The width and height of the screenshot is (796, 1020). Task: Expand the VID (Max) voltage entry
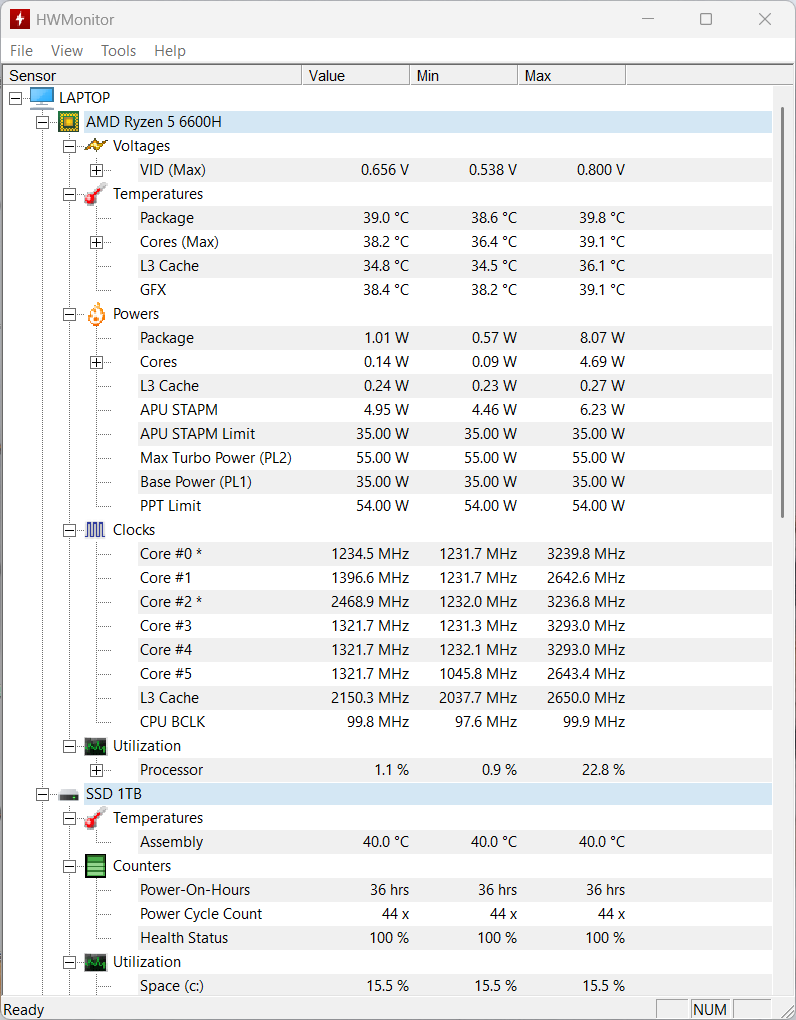tap(96, 170)
